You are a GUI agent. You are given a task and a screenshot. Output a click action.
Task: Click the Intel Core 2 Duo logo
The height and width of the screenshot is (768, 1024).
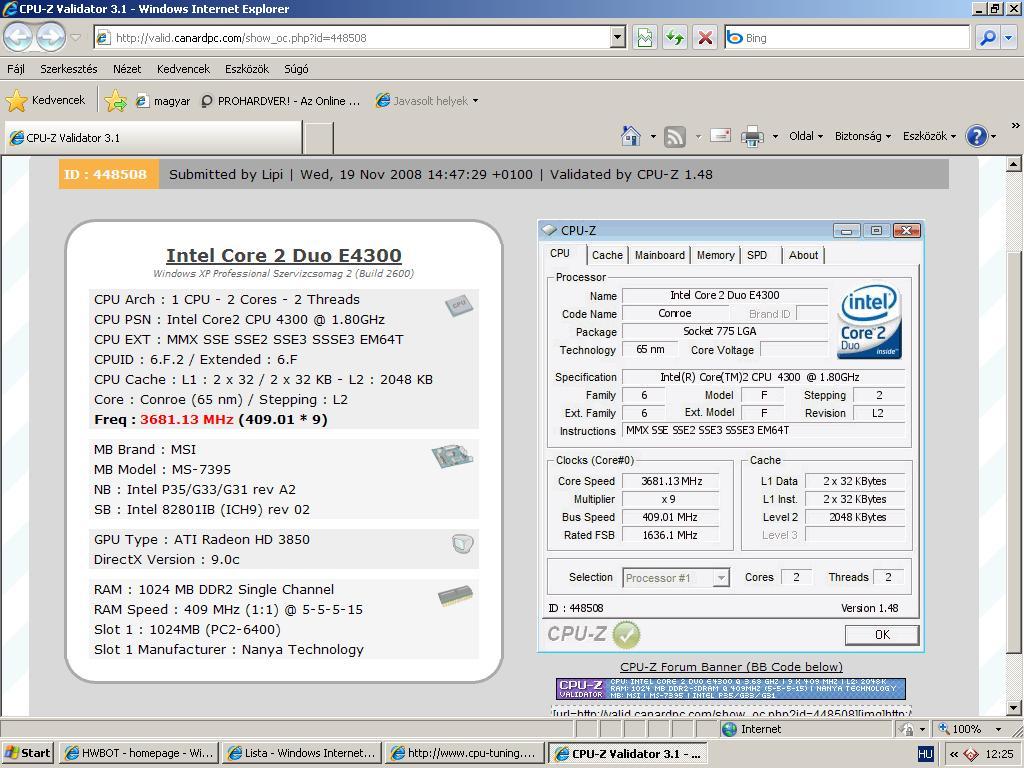(869, 322)
